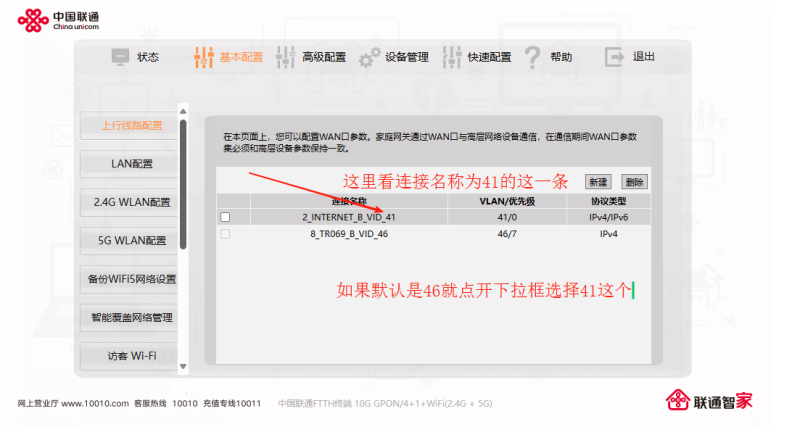Click the 46/7 VLAN value
Screen dimensions: 800x448
pyautogui.click(x=507, y=234)
